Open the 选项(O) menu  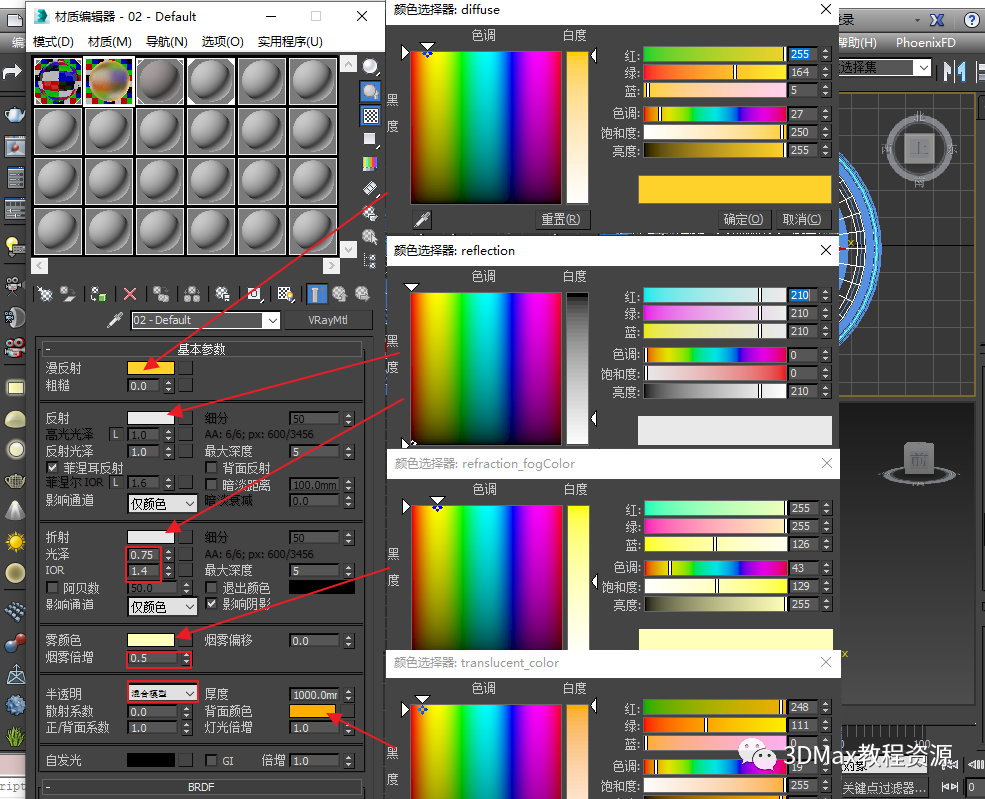[222, 41]
